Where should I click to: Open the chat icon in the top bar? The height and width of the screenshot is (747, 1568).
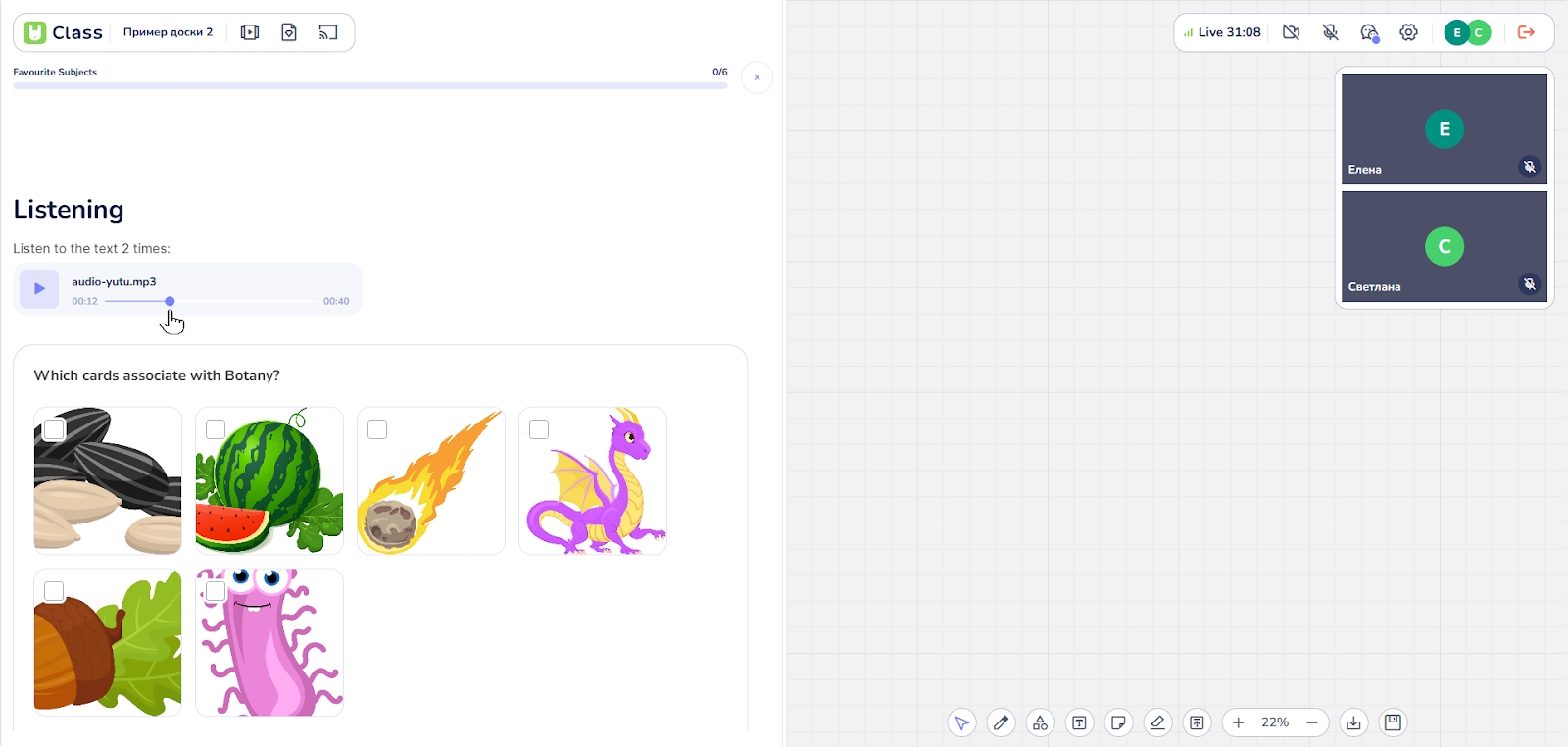click(1369, 32)
